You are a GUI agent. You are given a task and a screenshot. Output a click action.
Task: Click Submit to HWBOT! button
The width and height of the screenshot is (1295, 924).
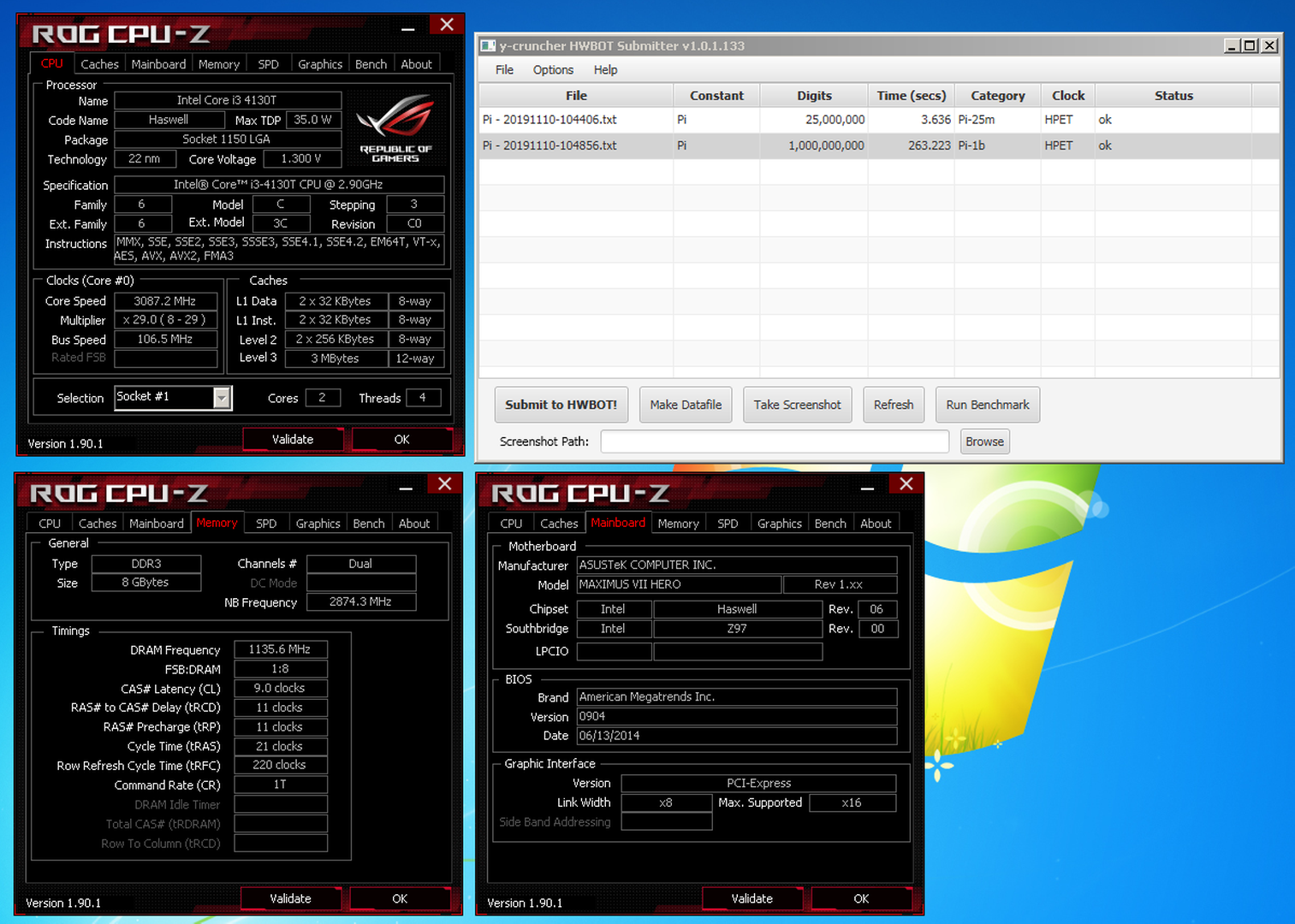pyautogui.click(x=561, y=405)
